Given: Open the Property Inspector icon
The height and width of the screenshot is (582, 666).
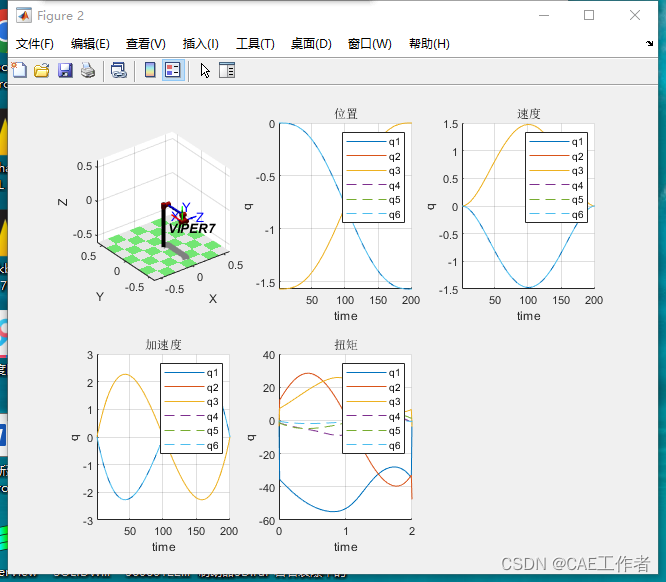Looking at the screenshot, I should 227,70.
